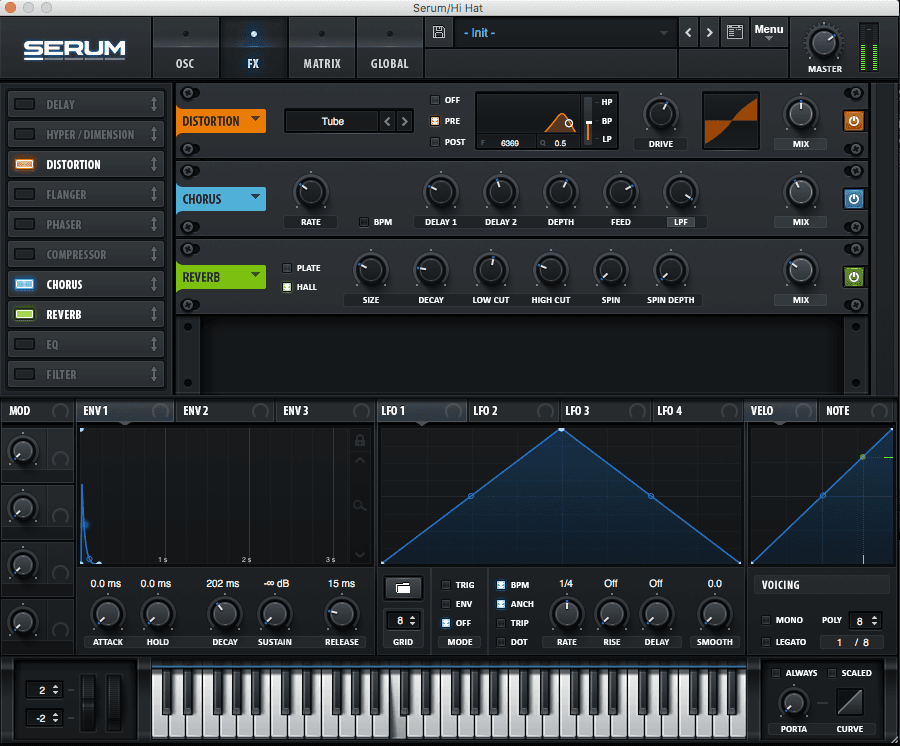
Task: Switch to the GLOBAL tab
Action: point(390,48)
